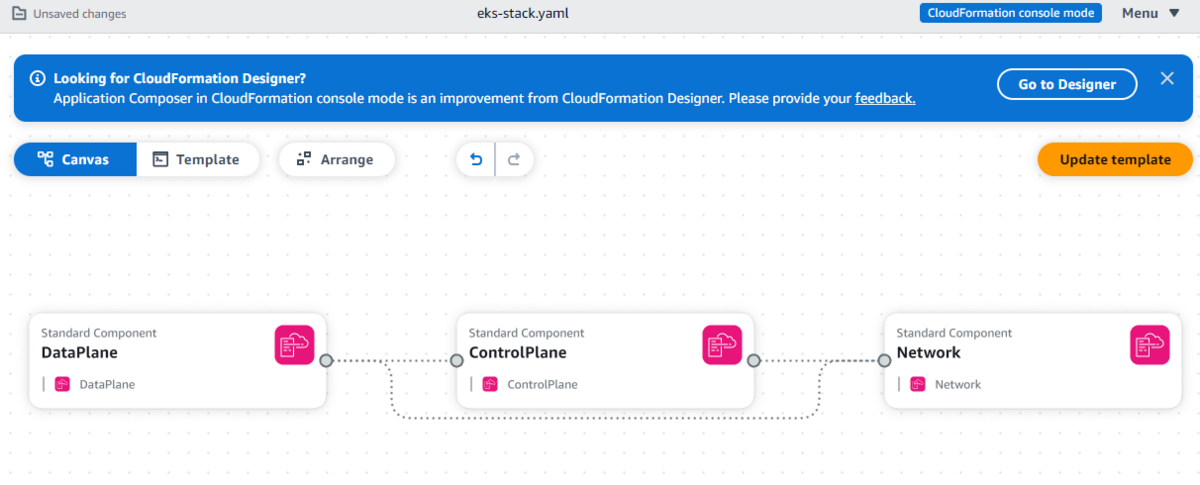Image resolution: width=1200 pixels, height=485 pixels.
Task: Select the ControlPlane component title
Action: click(x=518, y=352)
